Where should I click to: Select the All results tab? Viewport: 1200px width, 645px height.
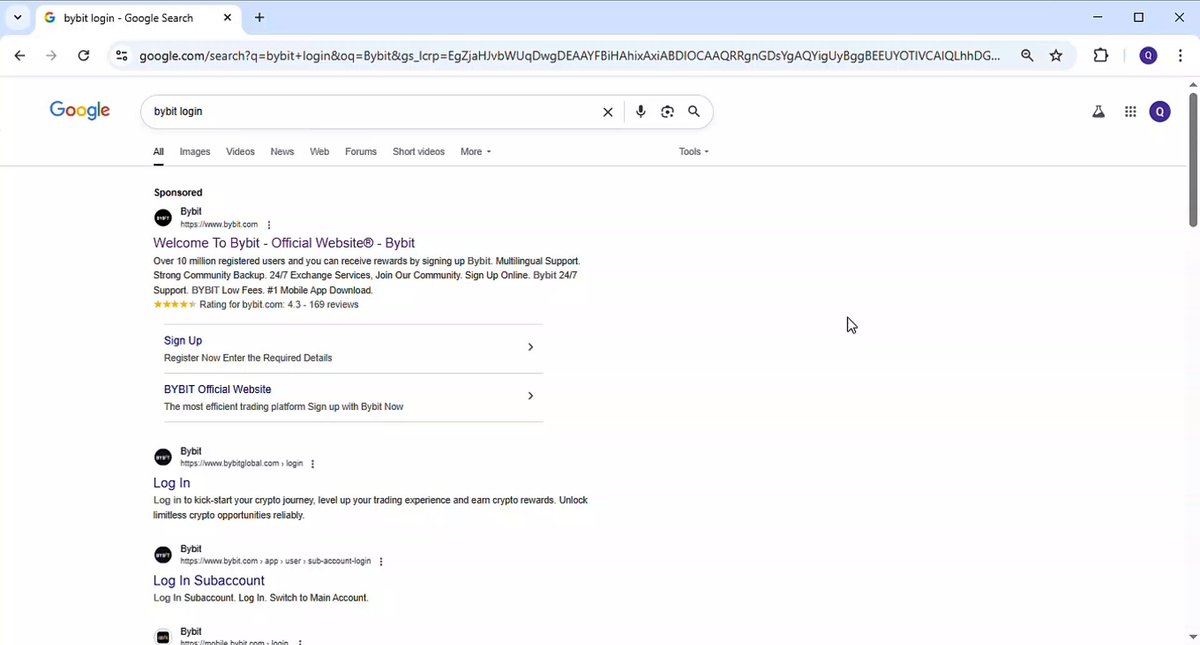click(x=159, y=152)
